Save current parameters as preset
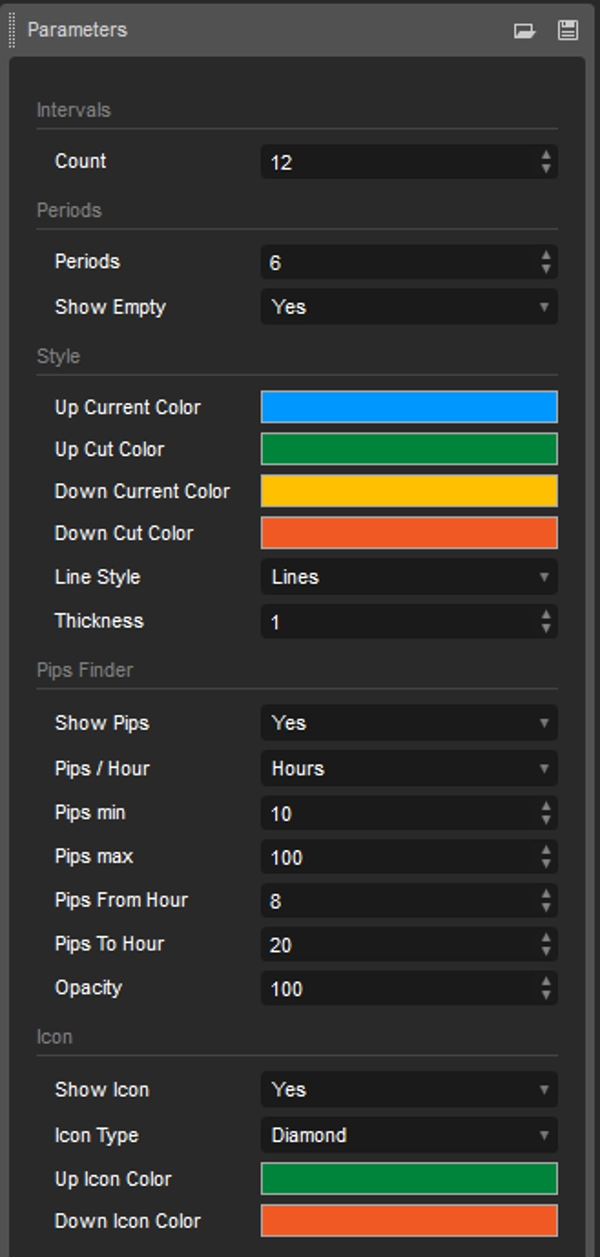The image size is (600, 1257). (568, 30)
